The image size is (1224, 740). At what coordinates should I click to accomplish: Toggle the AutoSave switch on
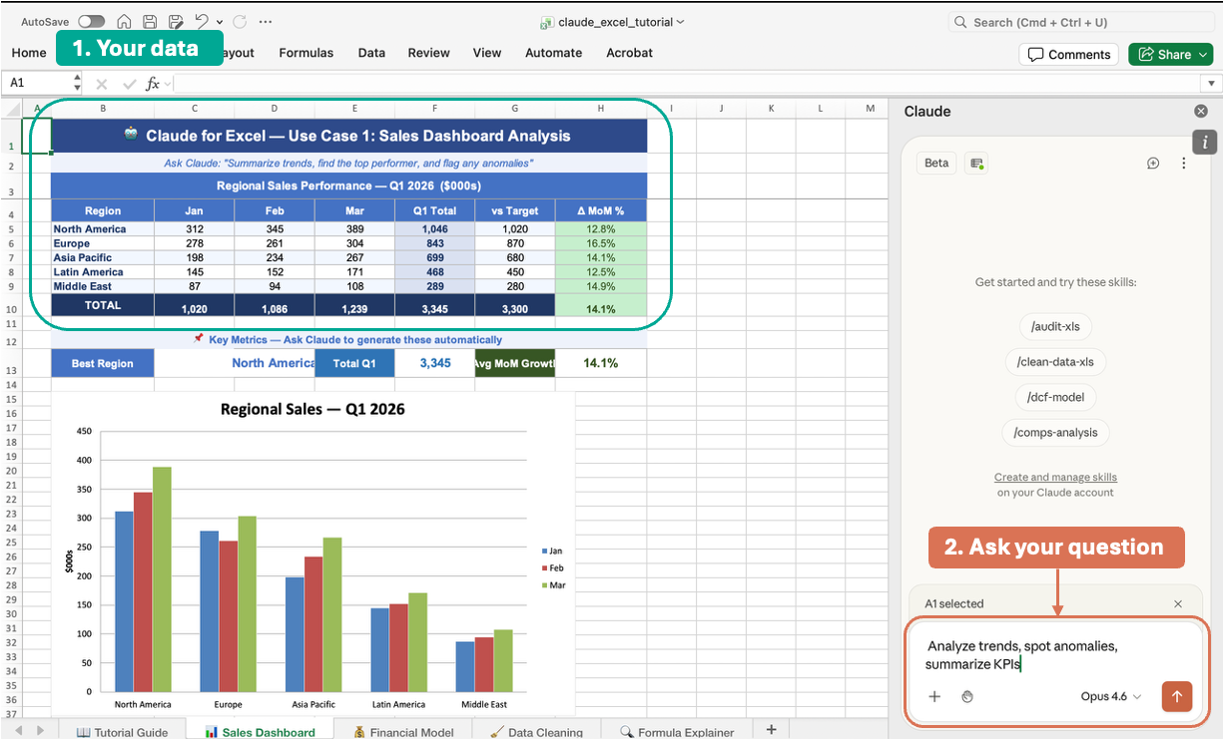90,21
